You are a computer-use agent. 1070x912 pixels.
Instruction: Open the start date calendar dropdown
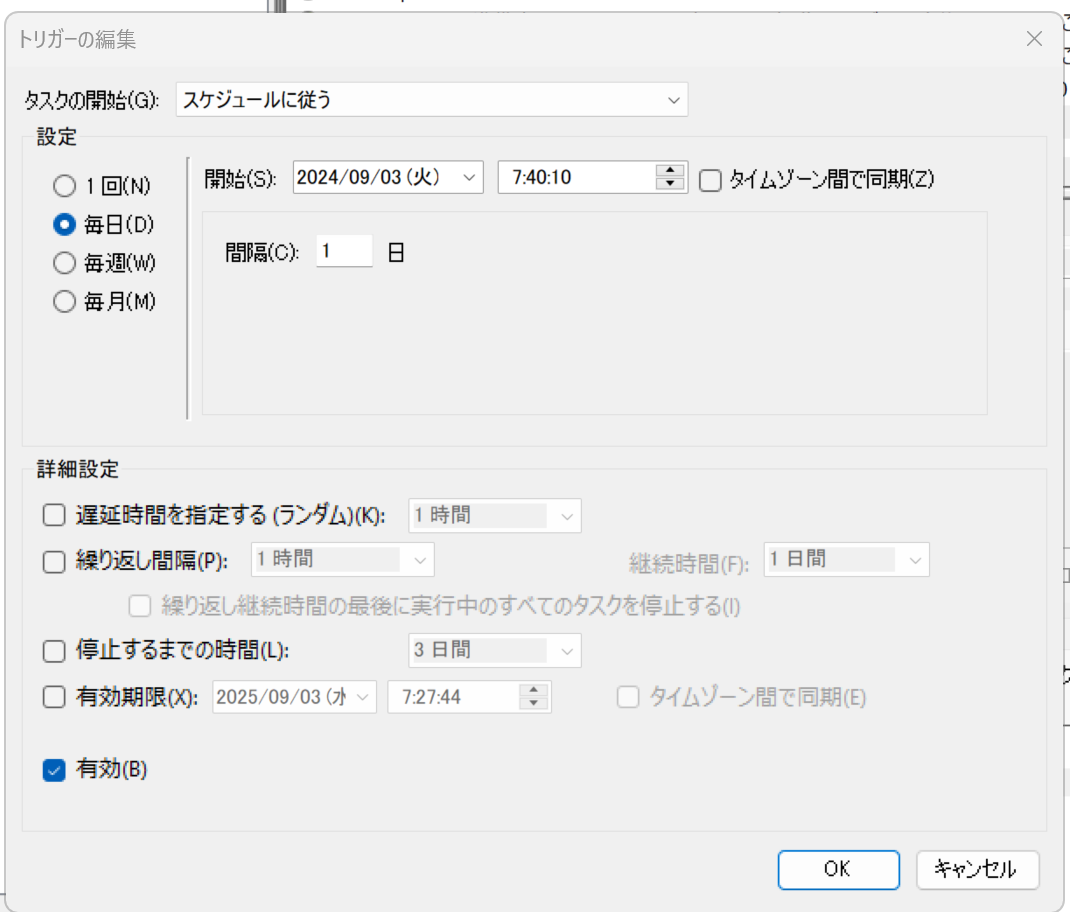468,178
